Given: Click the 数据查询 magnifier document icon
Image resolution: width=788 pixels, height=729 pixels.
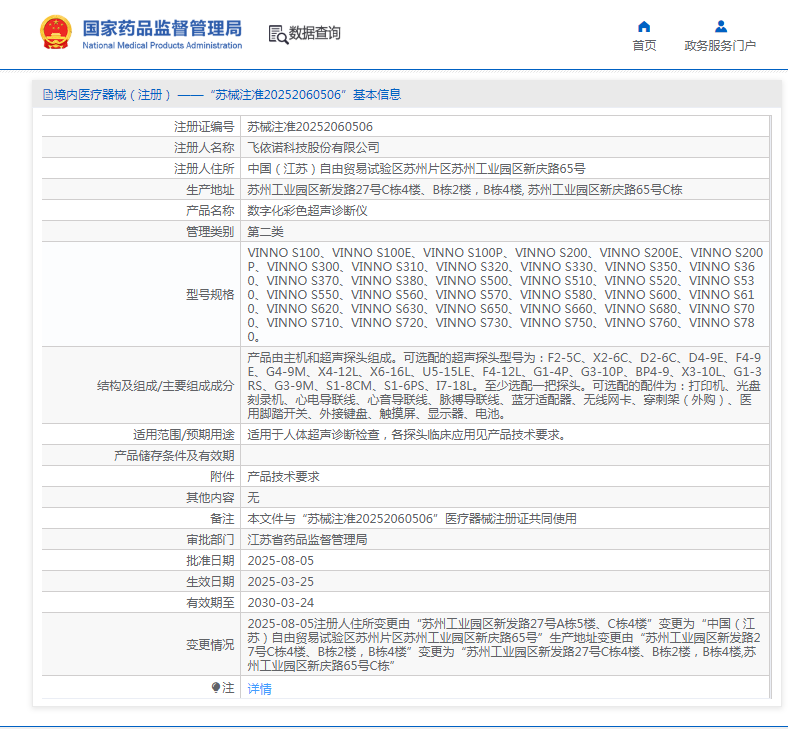Looking at the screenshot, I should (277, 34).
